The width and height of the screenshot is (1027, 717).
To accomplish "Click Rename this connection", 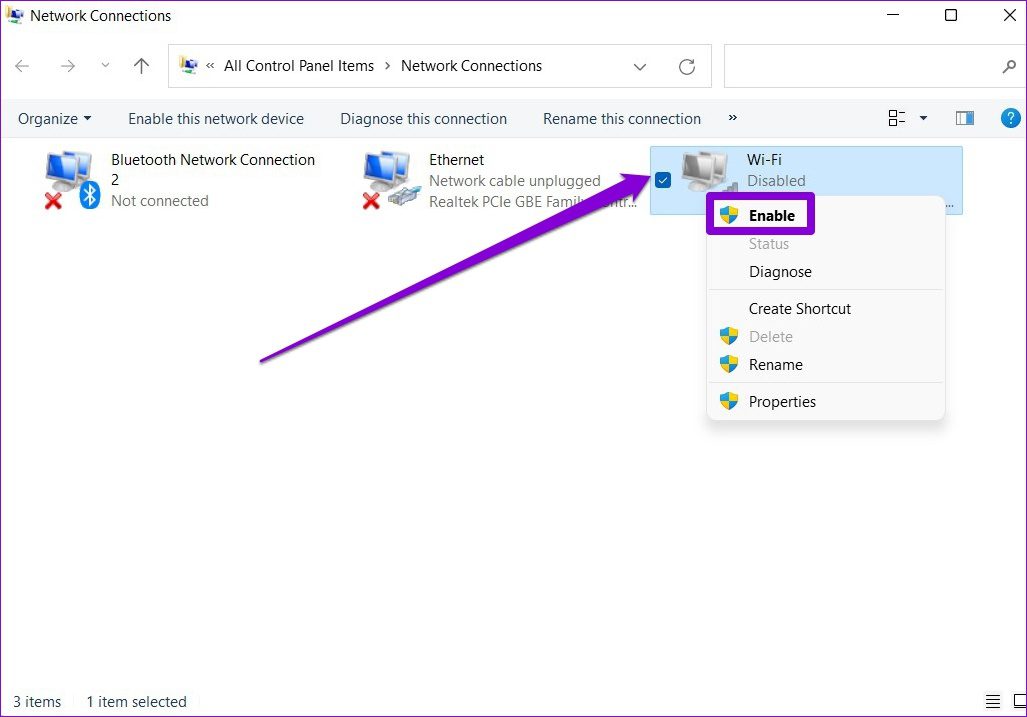I will [x=622, y=119].
